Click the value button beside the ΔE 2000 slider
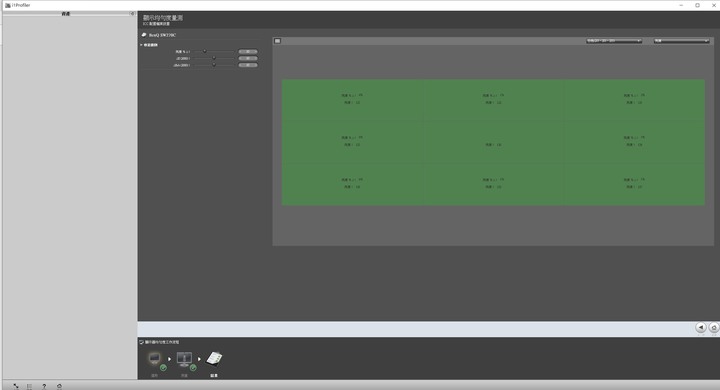 [248, 58]
